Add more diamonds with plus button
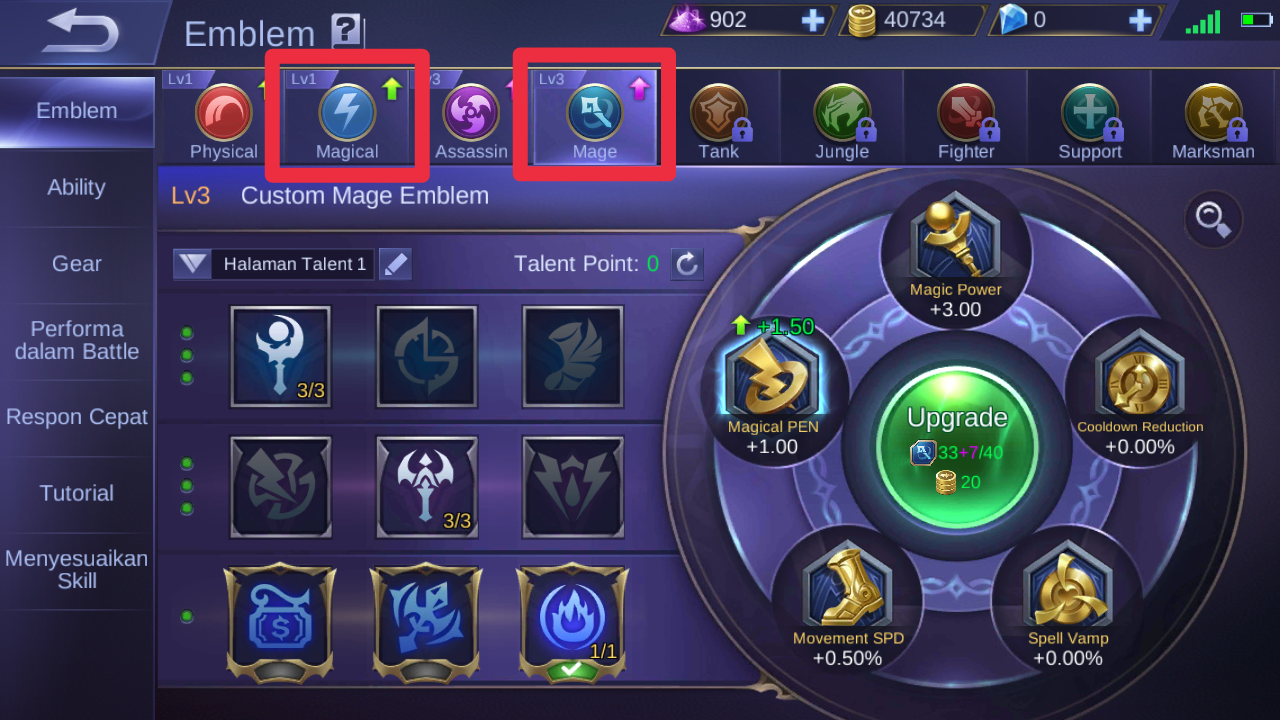Image resolution: width=1280 pixels, height=720 pixels. coord(1140,19)
